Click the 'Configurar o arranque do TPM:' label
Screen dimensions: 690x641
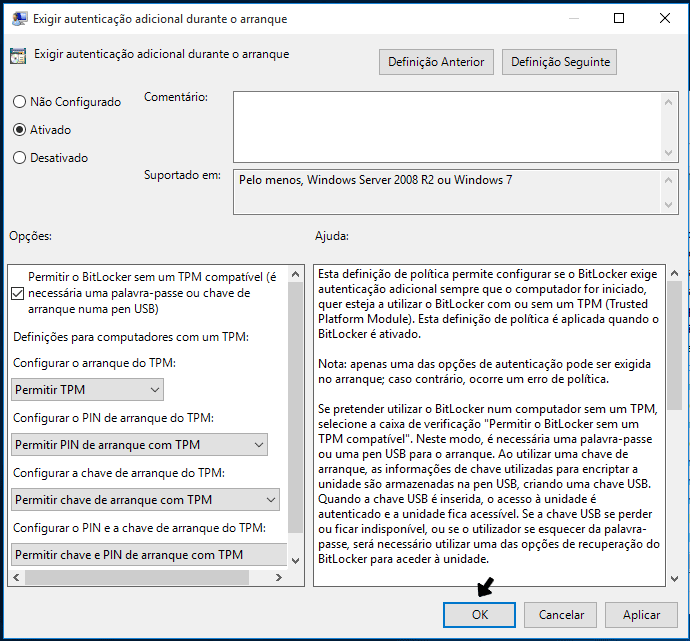[x=95, y=363]
